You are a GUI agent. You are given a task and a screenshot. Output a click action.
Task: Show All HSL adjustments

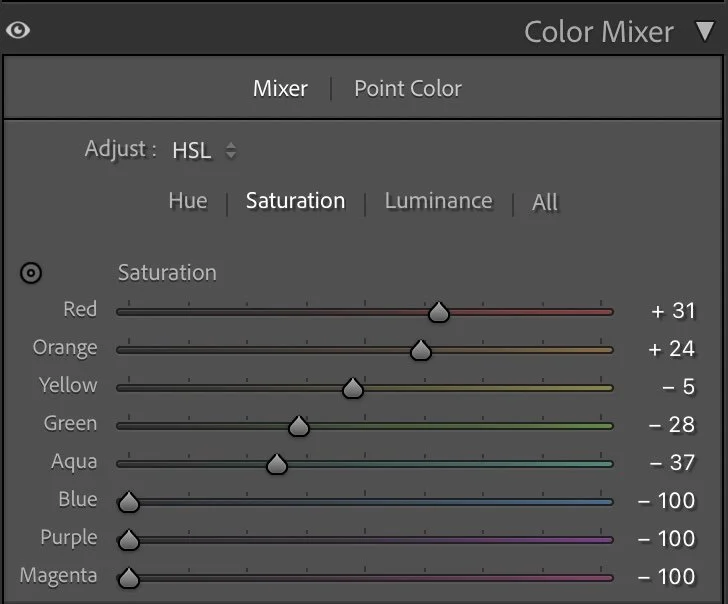pyautogui.click(x=545, y=202)
